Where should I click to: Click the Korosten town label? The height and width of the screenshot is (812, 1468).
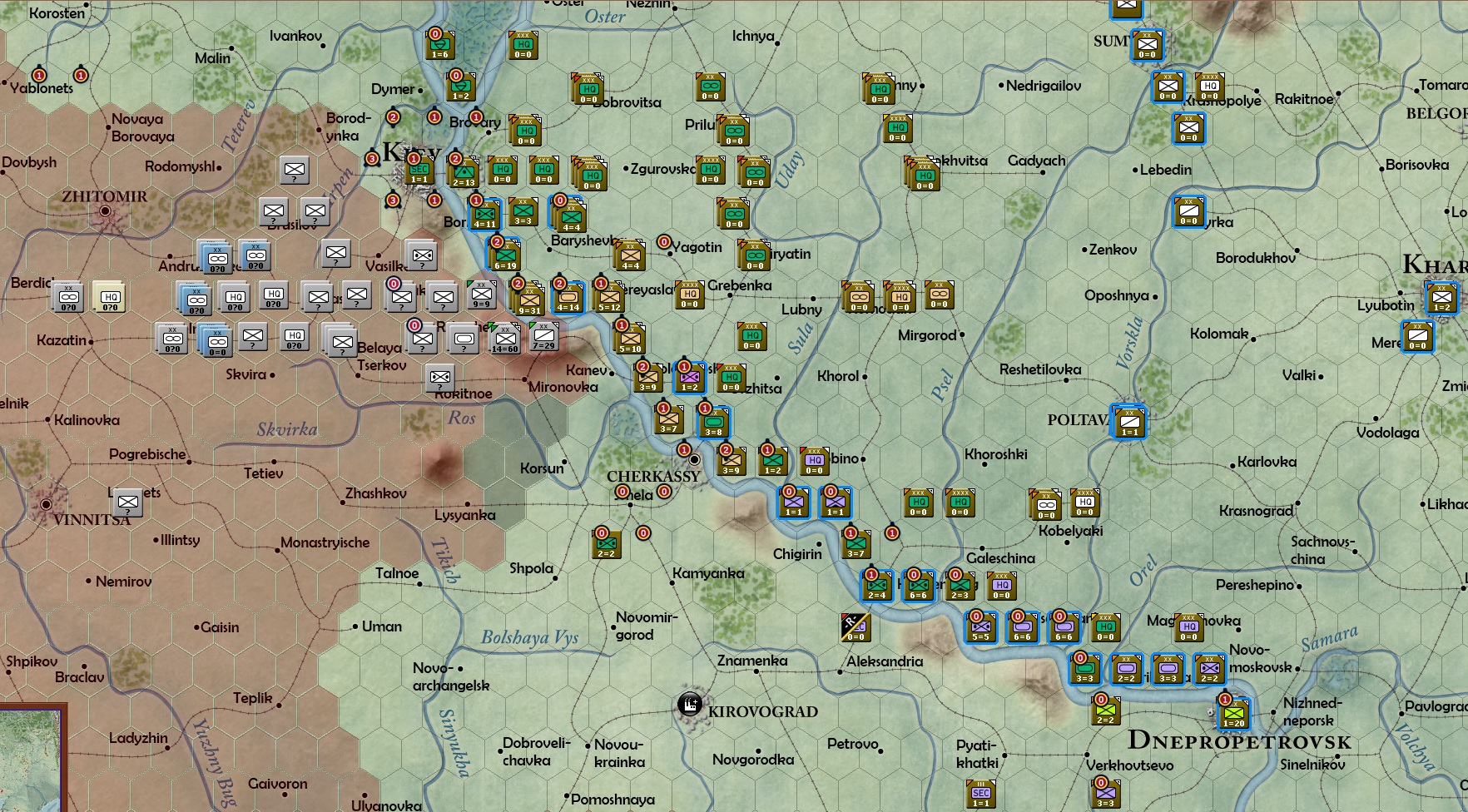pyautogui.click(x=57, y=13)
